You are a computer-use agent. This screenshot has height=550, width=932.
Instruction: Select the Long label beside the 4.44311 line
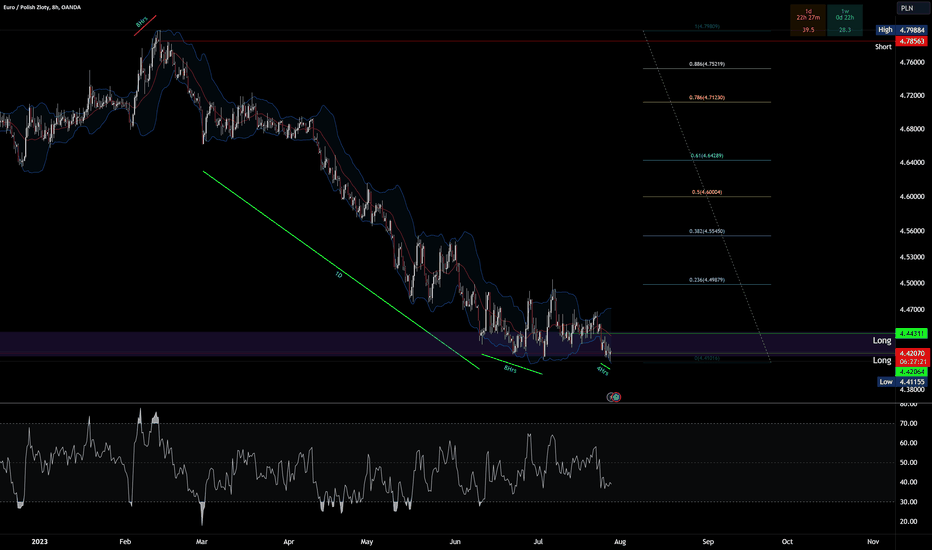pyautogui.click(x=881, y=340)
